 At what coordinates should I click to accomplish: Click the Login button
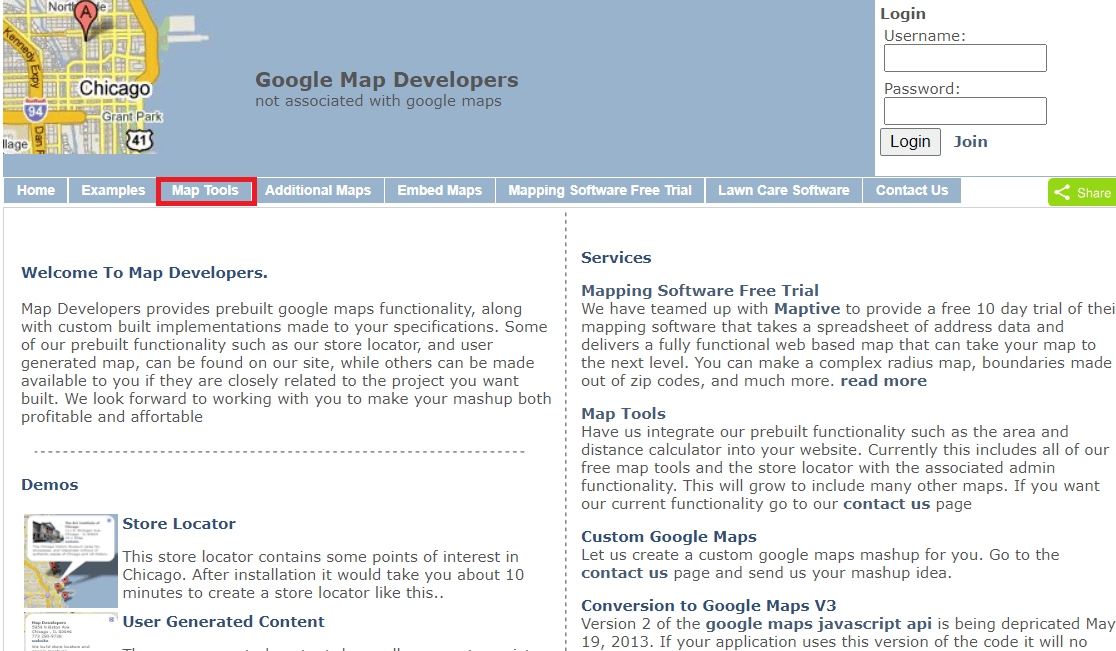coord(909,141)
